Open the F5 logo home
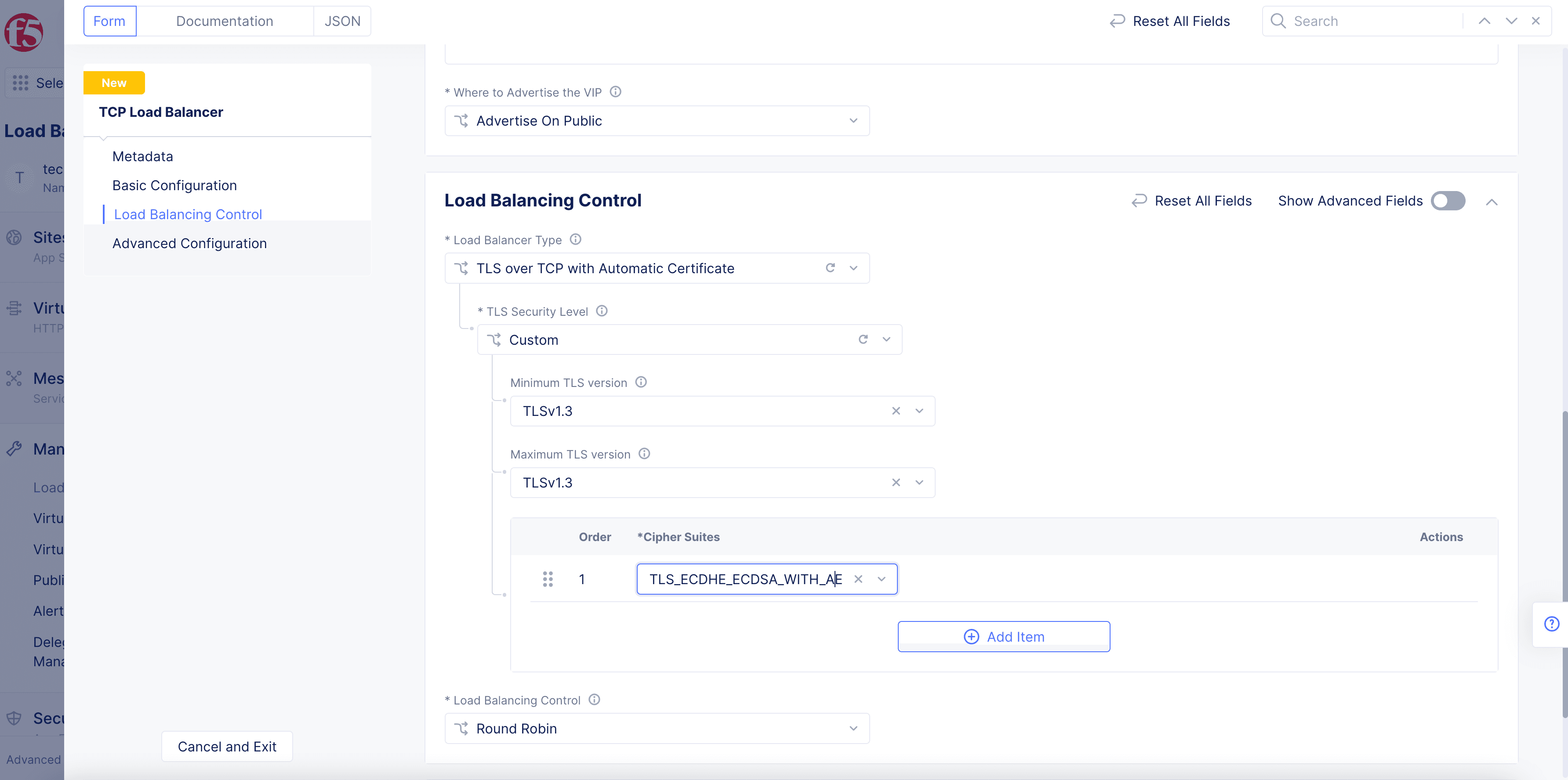This screenshot has width=1568, height=780. [x=23, y=32]
